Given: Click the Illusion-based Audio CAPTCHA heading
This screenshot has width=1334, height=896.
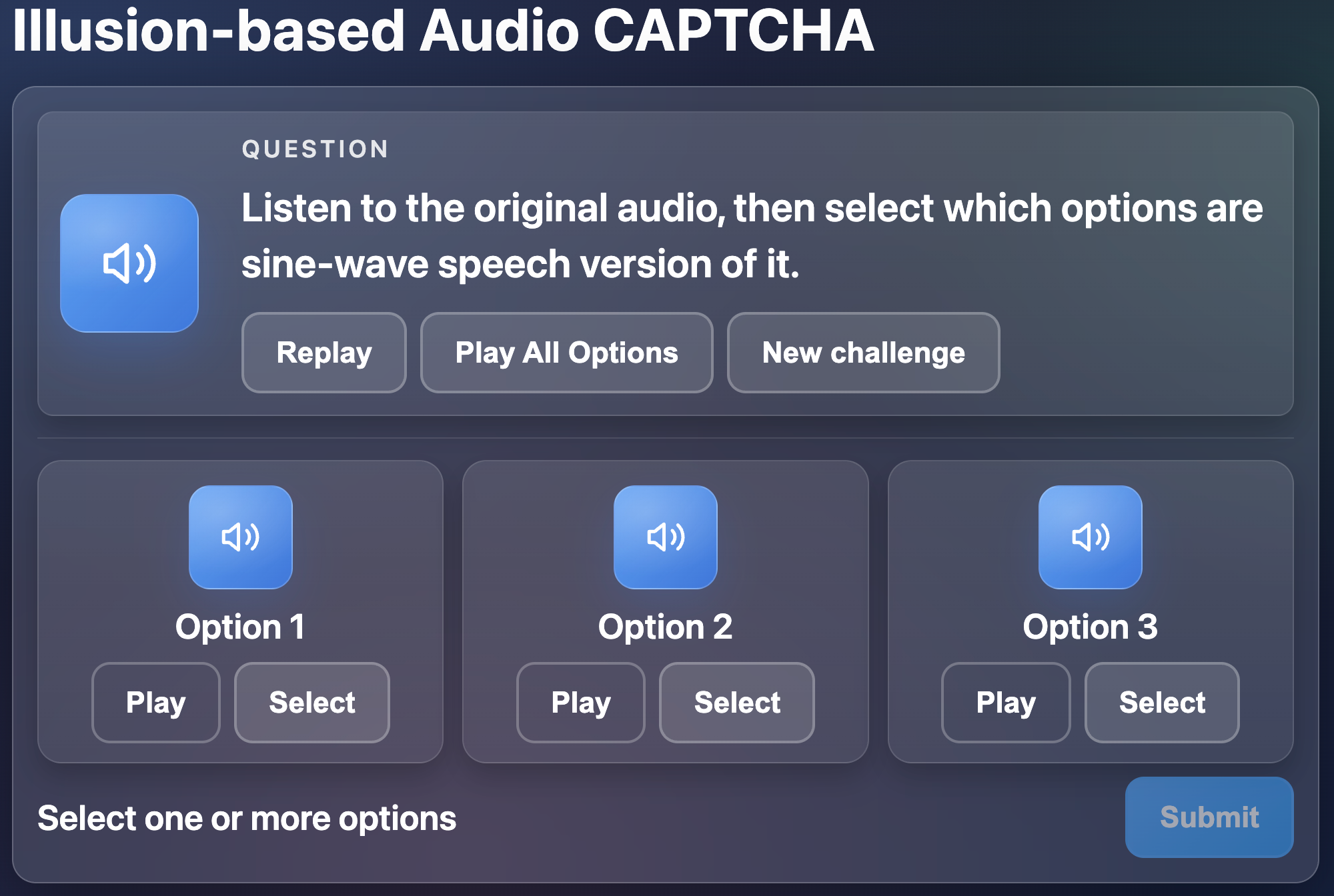Looking at the screenshot, I should point(443,31).
